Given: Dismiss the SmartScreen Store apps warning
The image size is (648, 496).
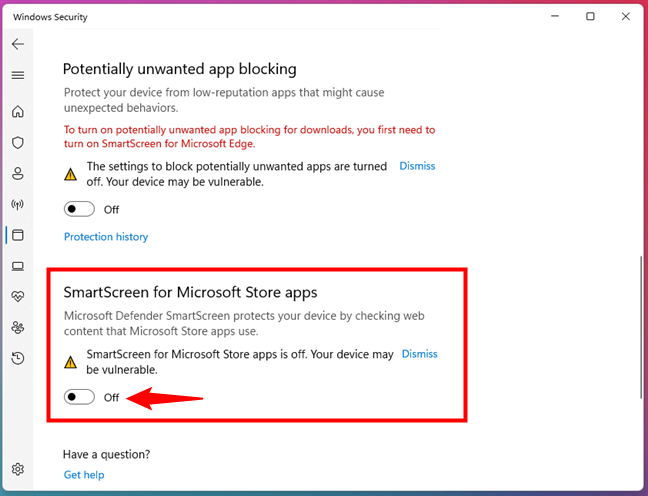Looking at the screenshot, I should pyautogui.click(x=419, y=354).
